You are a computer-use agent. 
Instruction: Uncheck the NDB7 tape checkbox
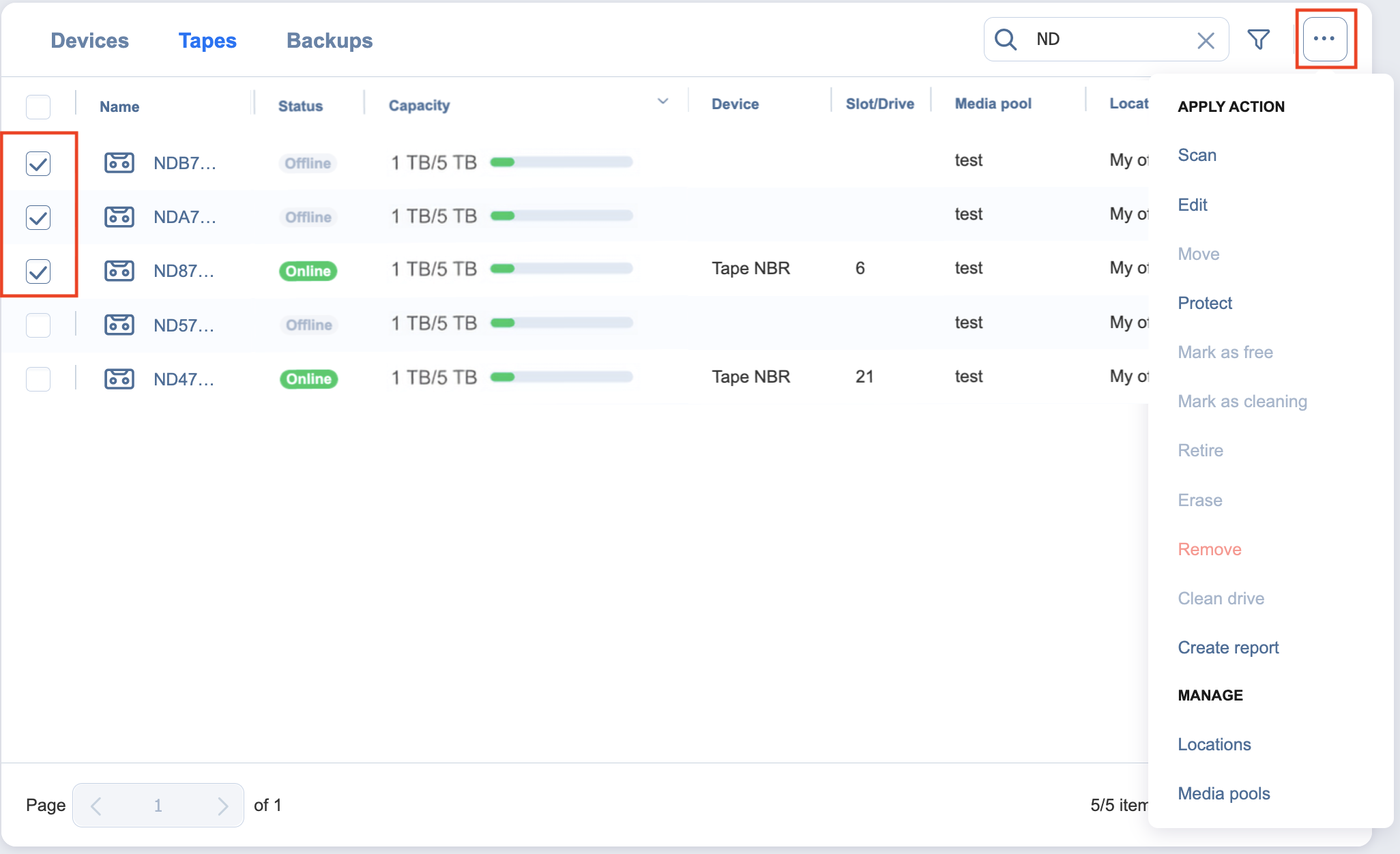tap(38, 164)
